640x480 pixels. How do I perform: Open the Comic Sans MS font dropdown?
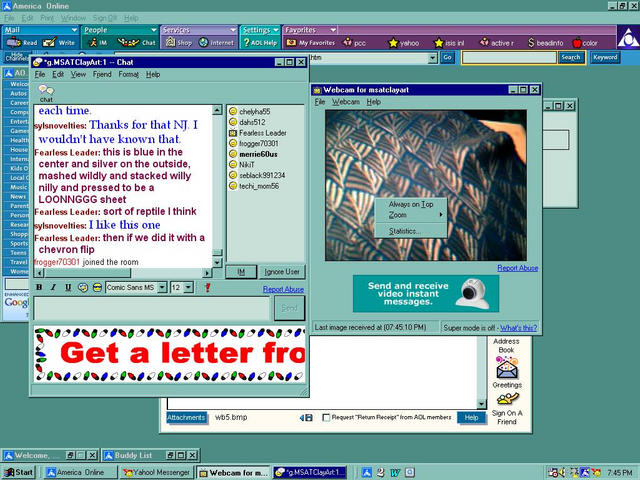(162, 287)
